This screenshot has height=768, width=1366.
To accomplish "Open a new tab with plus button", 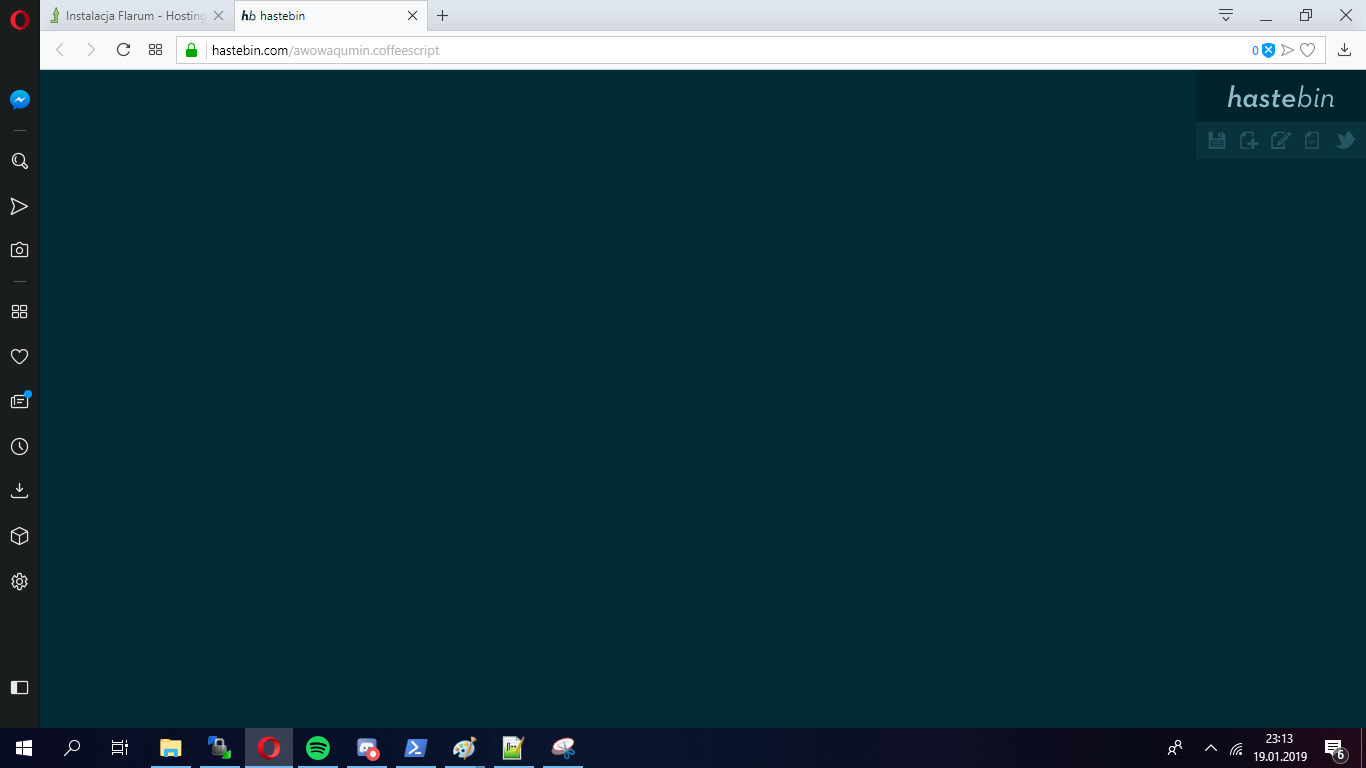I will [443, 16].
